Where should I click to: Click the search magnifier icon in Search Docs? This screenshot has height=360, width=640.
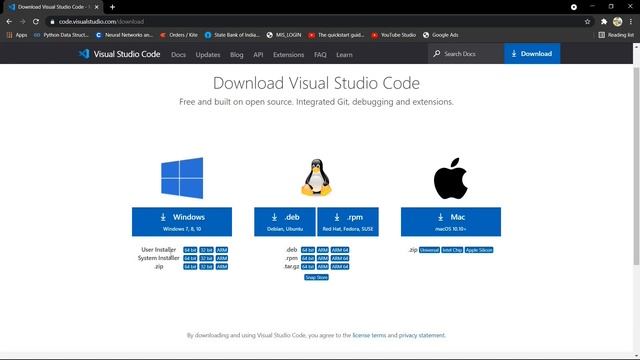pos(437,53)
